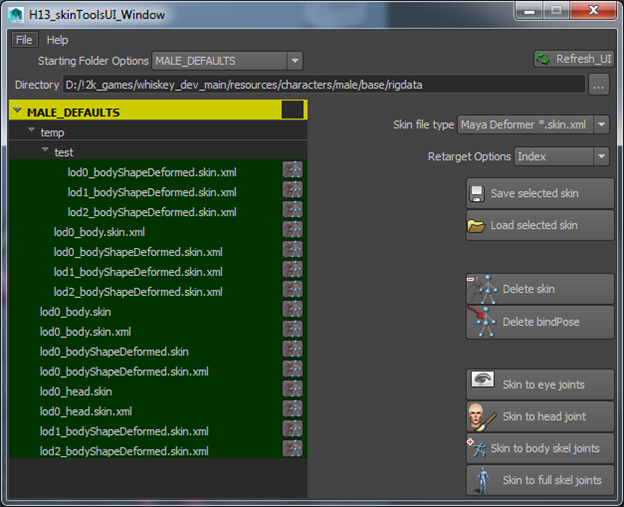Click the skin icon beside lod0_body.skin.xml under temp
This screenshot has height=507, width=624.
tap(292, 229)
